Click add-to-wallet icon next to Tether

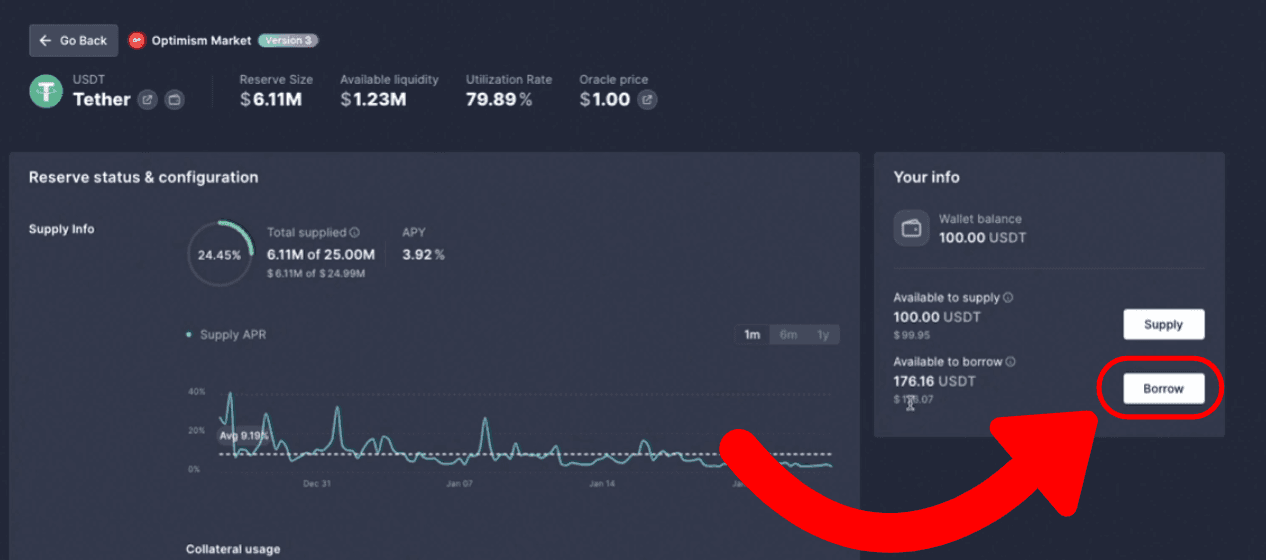[174, 100]
